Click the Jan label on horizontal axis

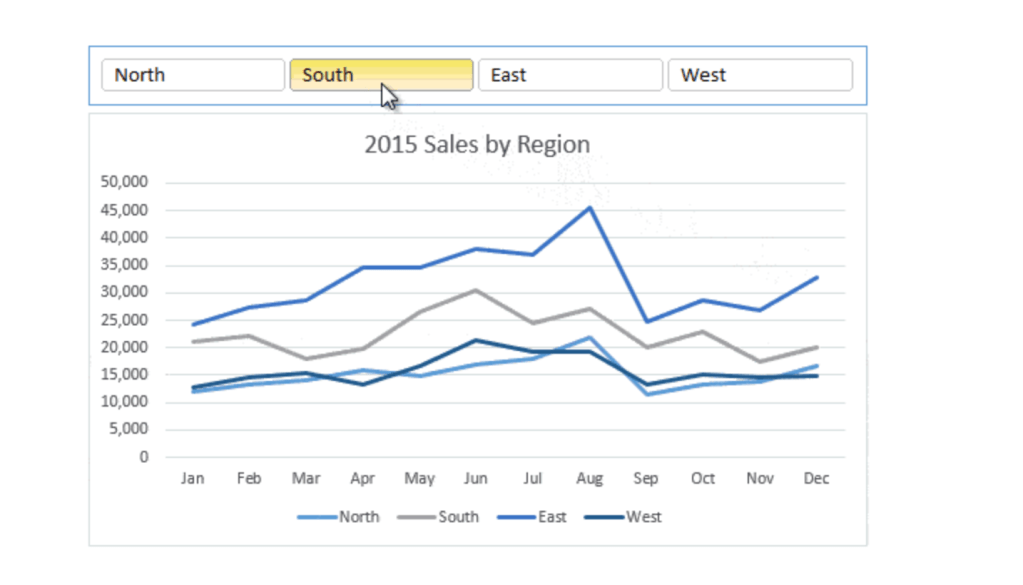coord(192,479)
